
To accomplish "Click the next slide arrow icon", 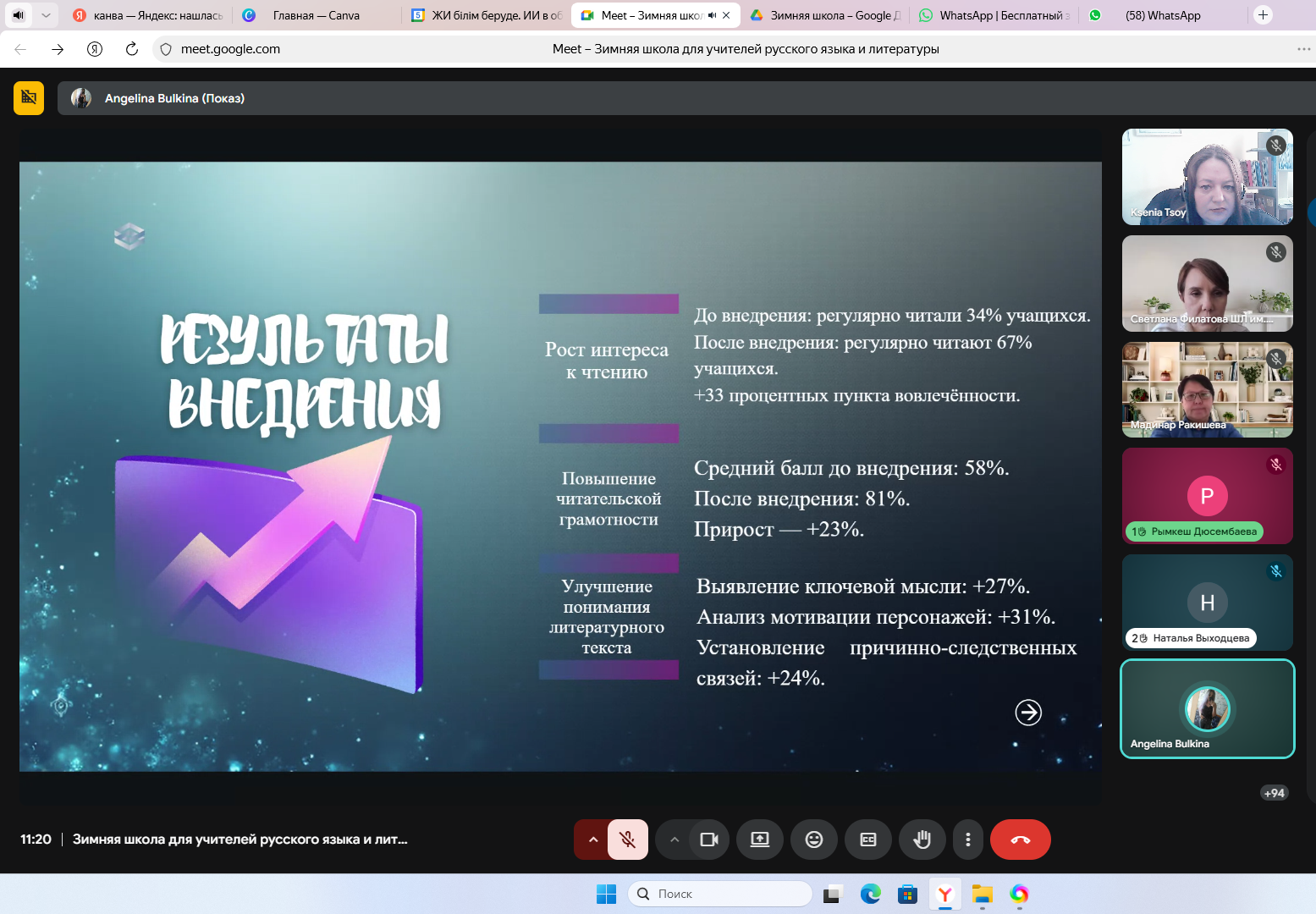I will [1028, 713].
